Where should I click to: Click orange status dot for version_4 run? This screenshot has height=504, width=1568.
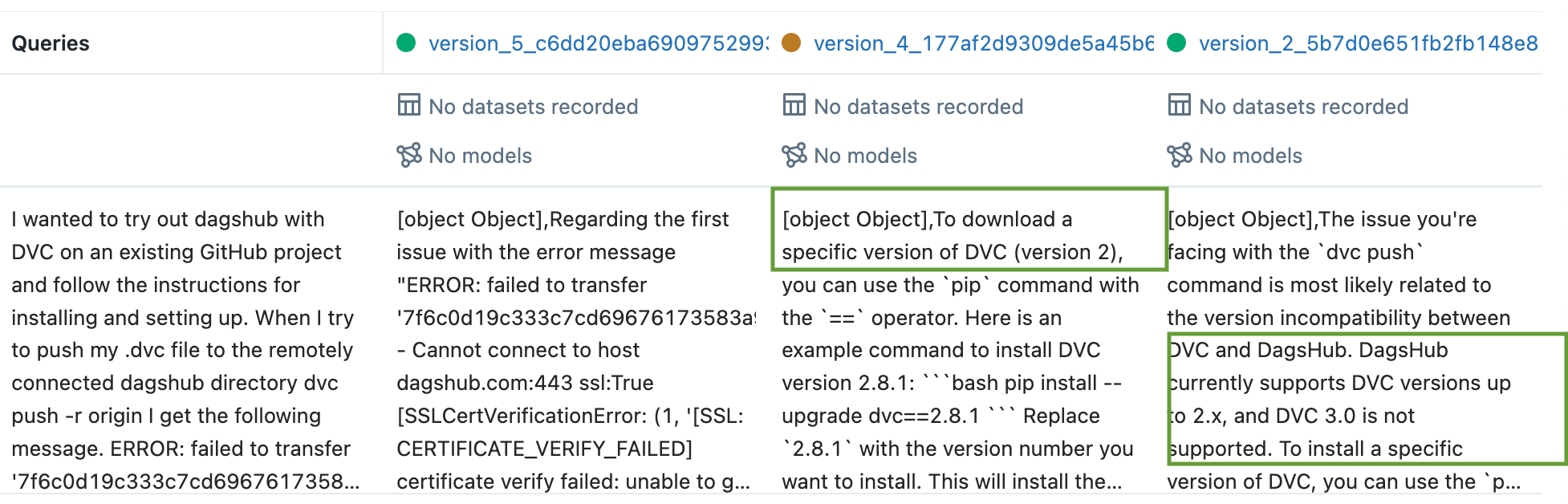tap(791, 43)
